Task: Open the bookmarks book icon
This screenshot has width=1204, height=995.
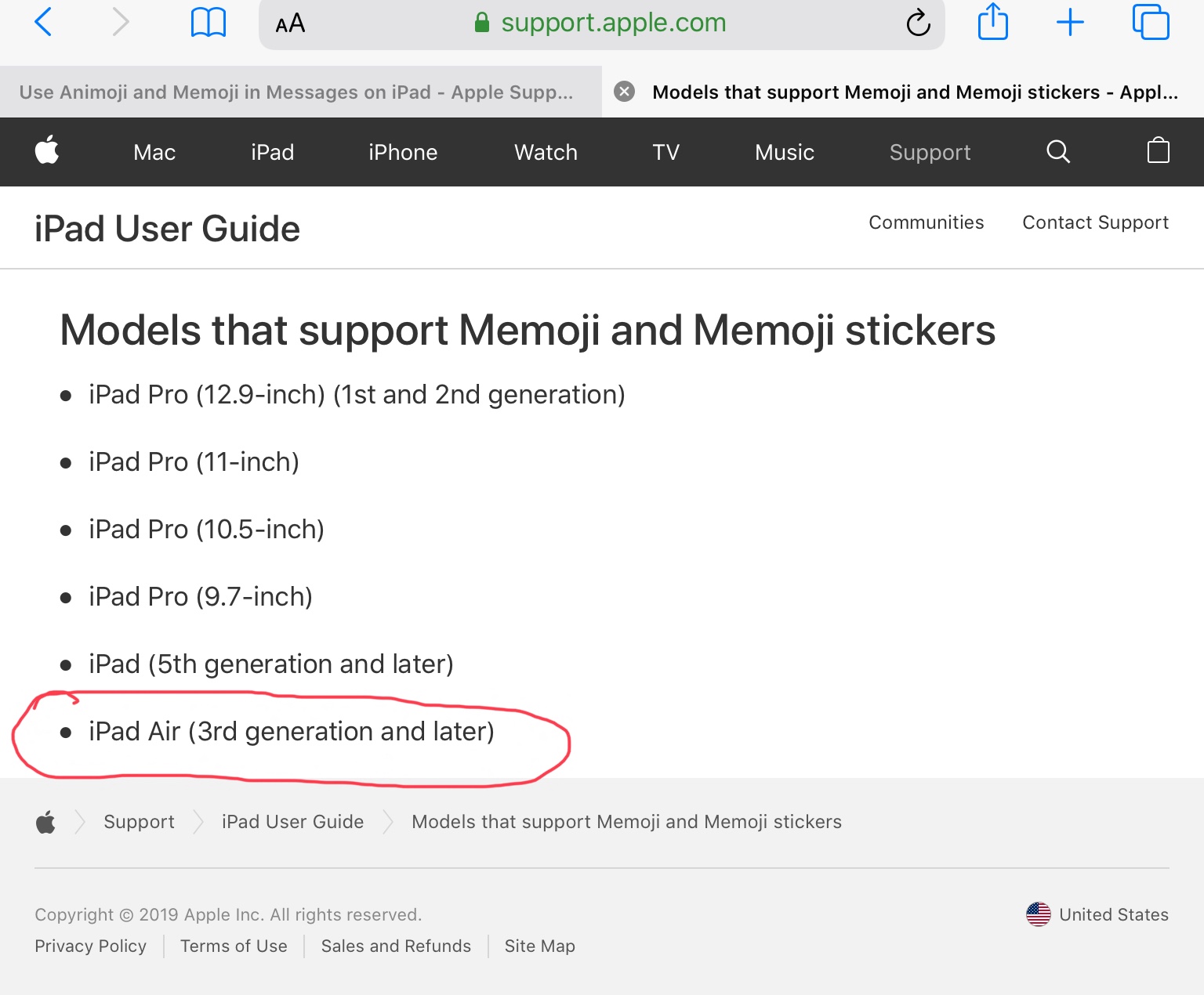Action: coord(209,23)
